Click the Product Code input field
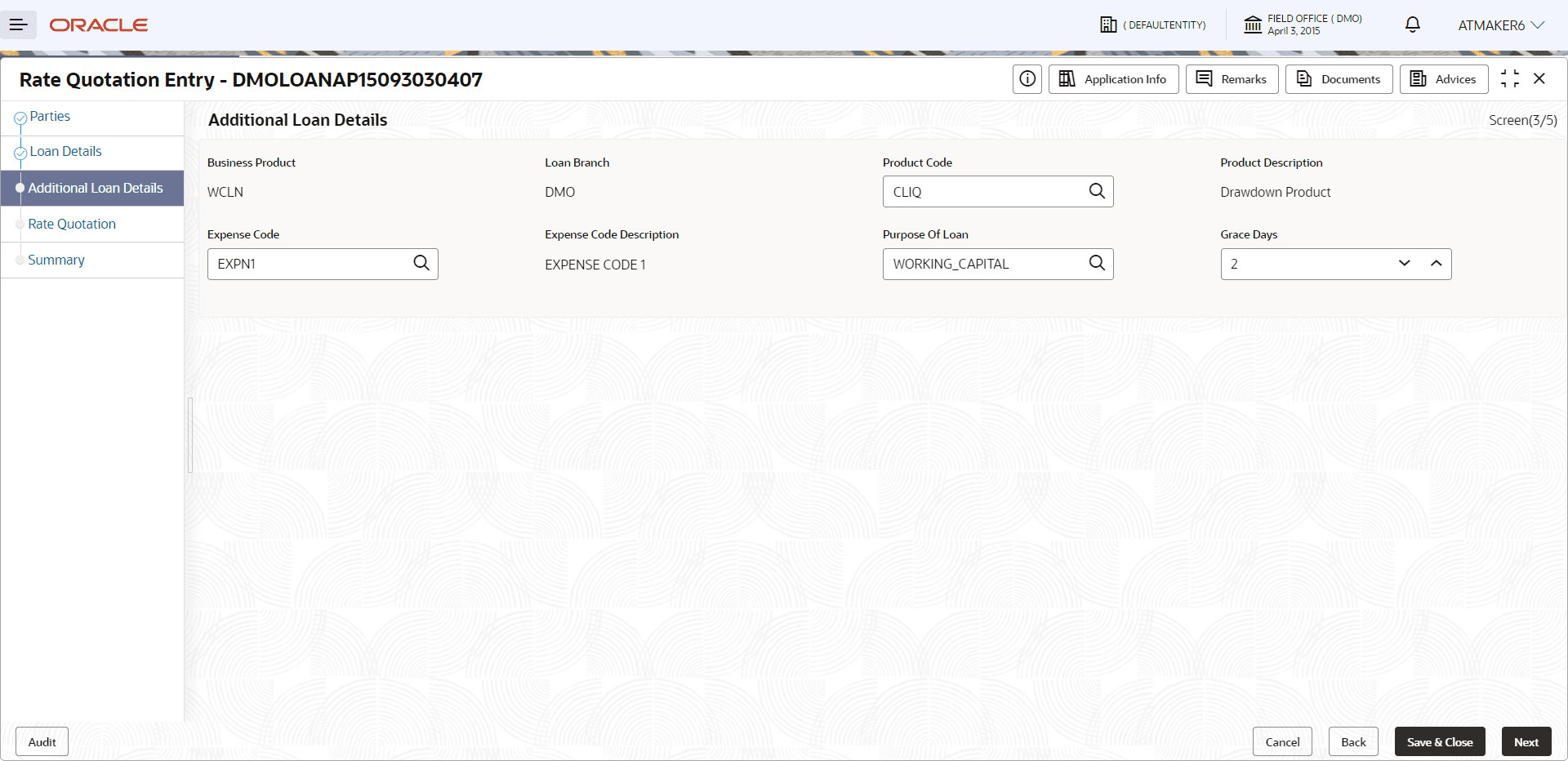This screenshot has height=761, width=1568. pos(998,192)
